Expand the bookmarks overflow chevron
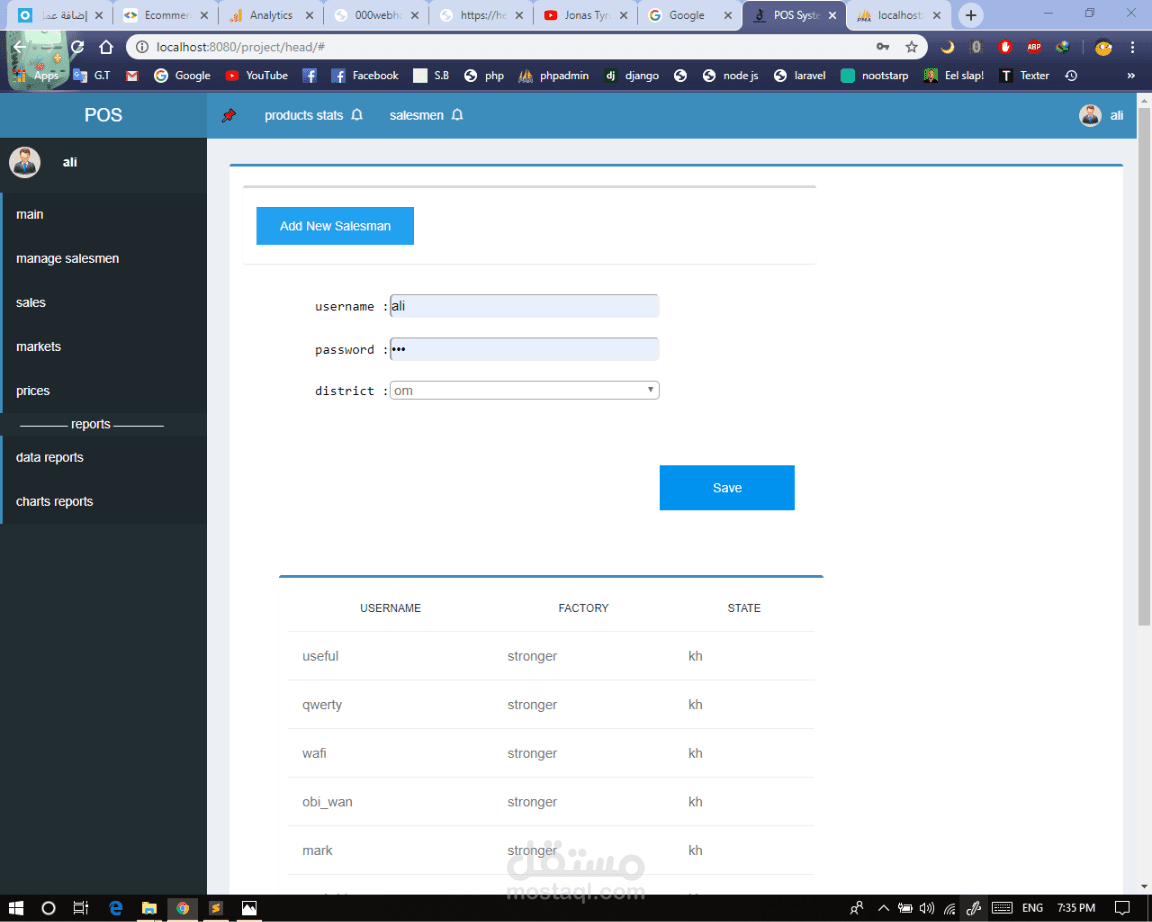This screenshot has width=1152, height=922. coord(1131,76)
